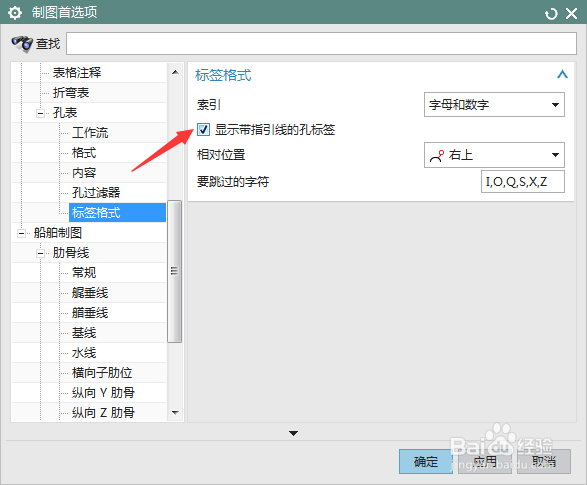Select 表格注释 in the tree
The width and height of the screenshot is (587, 485).
(77, 73)
